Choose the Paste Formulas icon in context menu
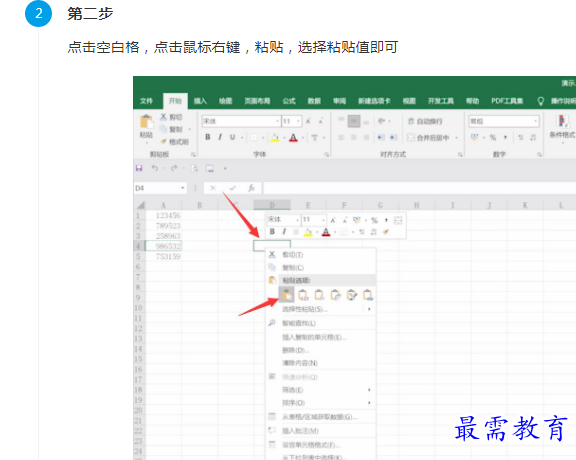576x460 pixels. tap(320, 295)
